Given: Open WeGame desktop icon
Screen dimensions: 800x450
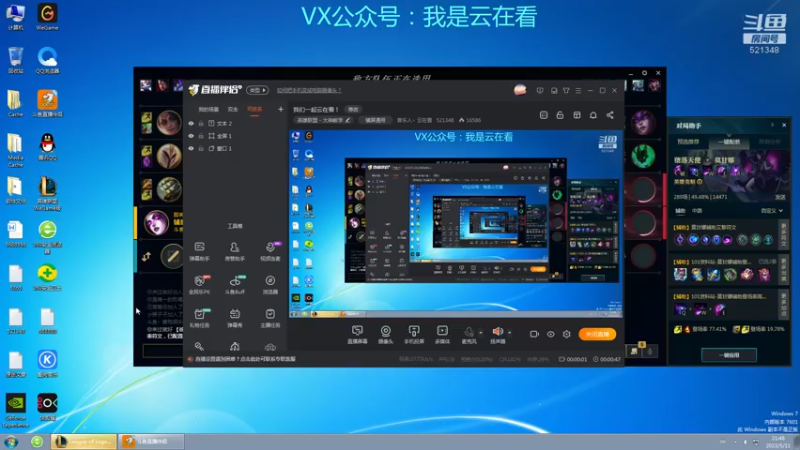Looking at the screenshot, I should [x=47, y=17].
